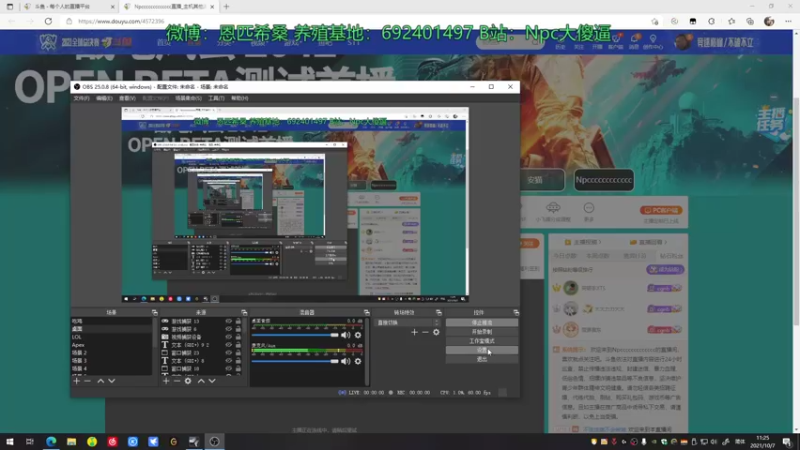Mute the 桌面音频 speaker icon

coord(345,335)
